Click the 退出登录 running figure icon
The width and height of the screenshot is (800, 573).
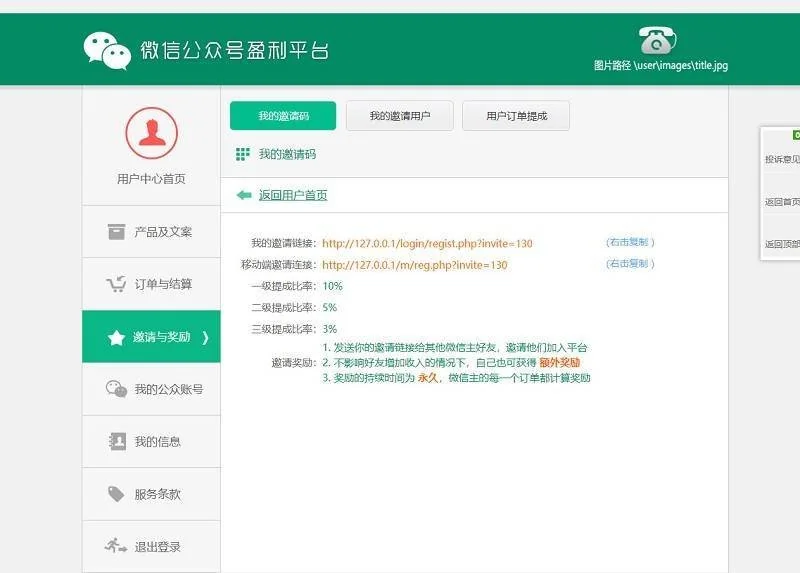[x=116, y=546]
